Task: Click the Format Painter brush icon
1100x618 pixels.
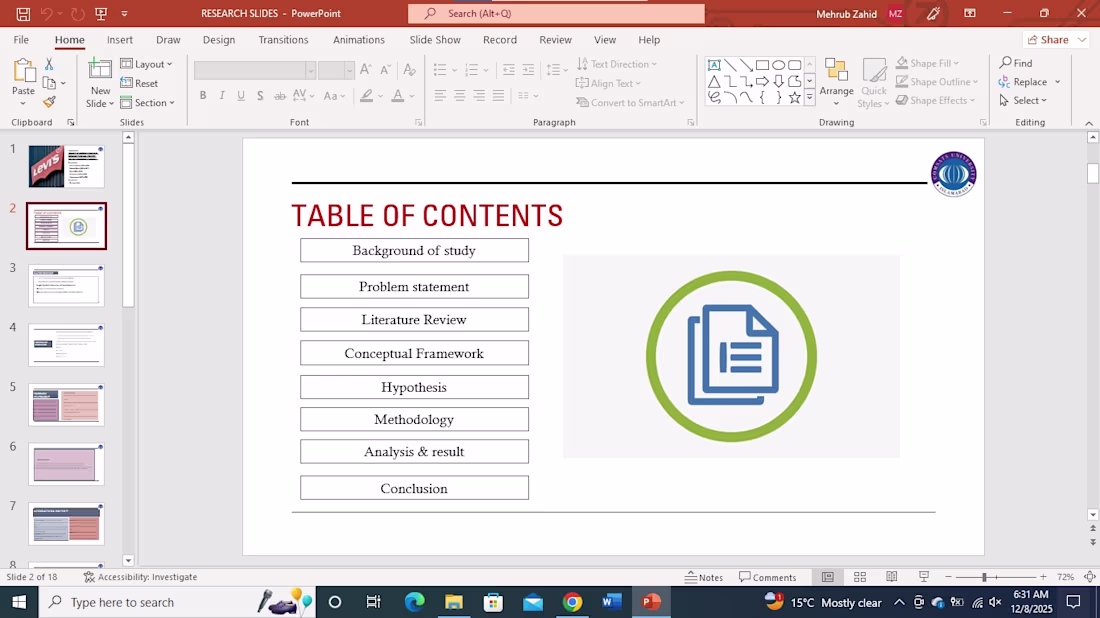Action: click(49, 102)
